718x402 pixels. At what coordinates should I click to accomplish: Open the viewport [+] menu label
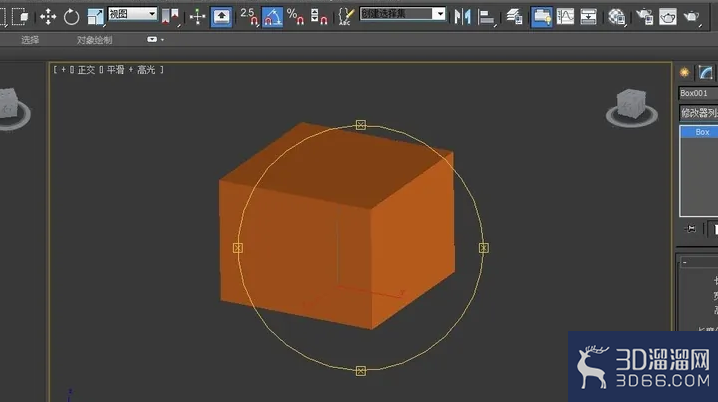tap(63, 70)
